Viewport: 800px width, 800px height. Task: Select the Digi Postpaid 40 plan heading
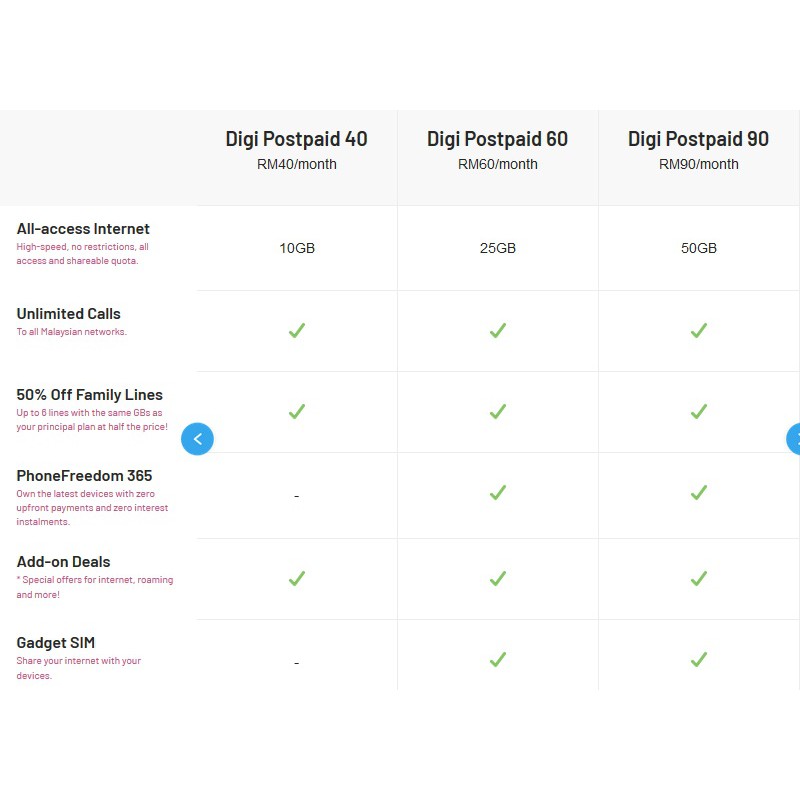pos(296,139)
